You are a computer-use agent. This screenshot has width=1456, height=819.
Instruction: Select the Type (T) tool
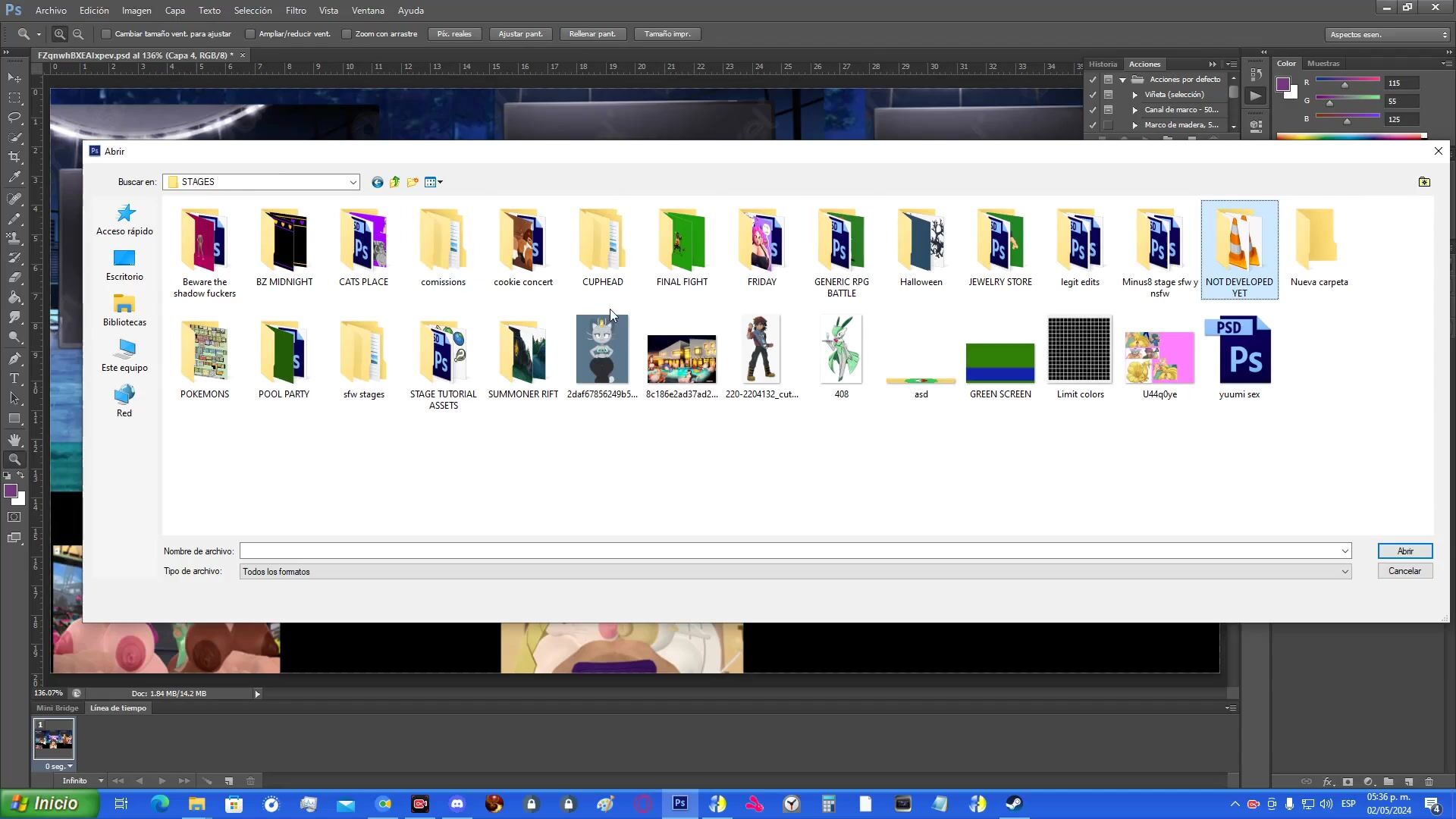[14, 378]
